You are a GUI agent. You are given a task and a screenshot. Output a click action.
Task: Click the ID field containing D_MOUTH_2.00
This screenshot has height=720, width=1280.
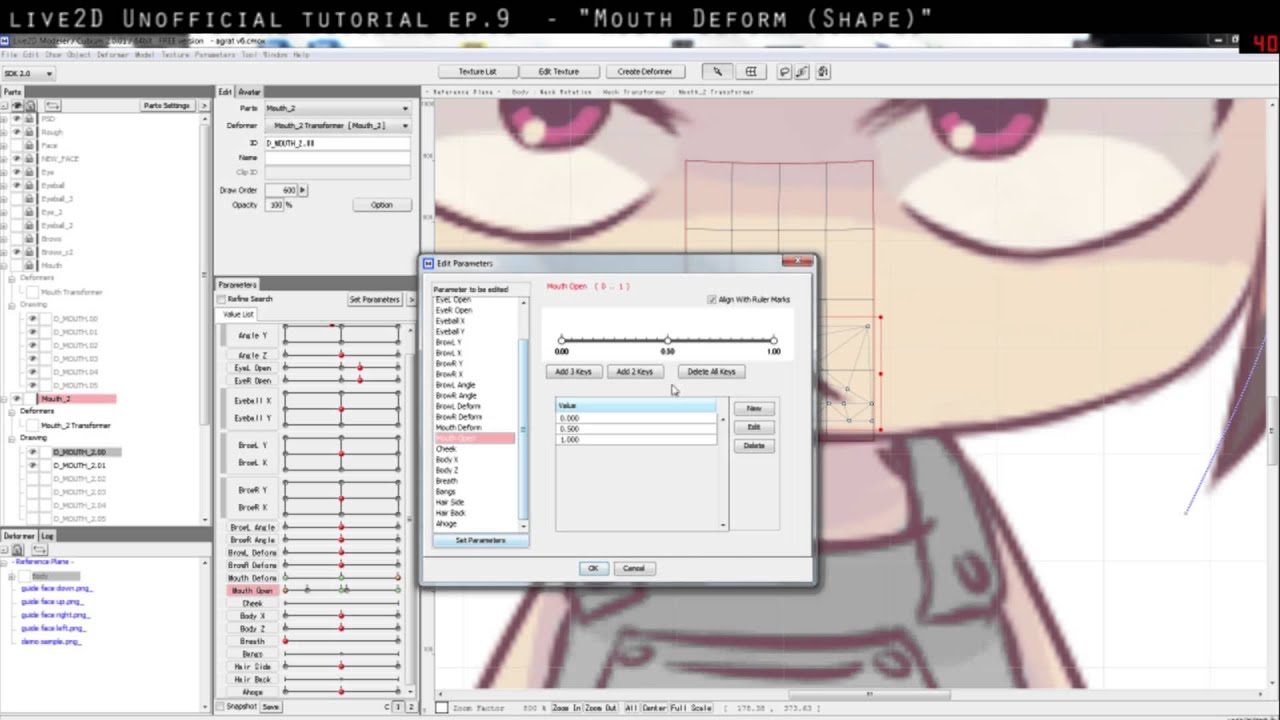coord(337,144)
